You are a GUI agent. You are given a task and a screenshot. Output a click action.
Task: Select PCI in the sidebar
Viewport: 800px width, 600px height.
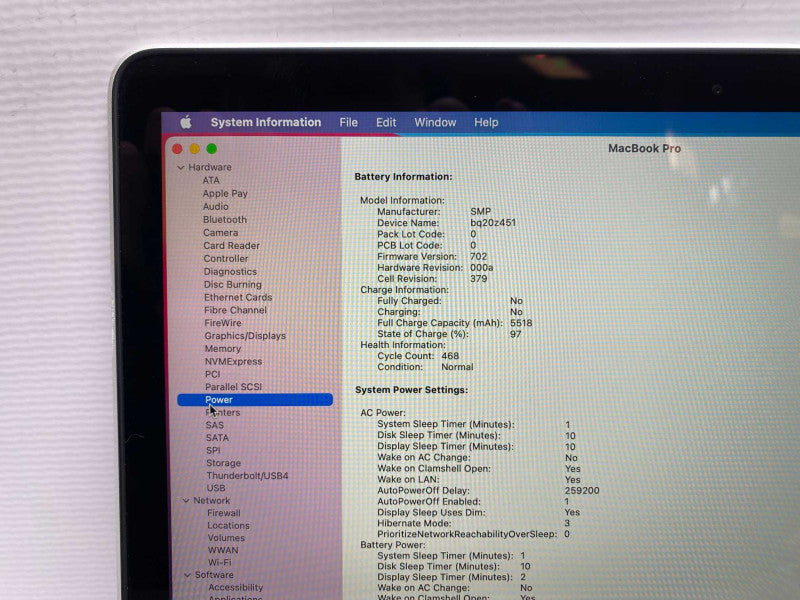tap(212, 374)
